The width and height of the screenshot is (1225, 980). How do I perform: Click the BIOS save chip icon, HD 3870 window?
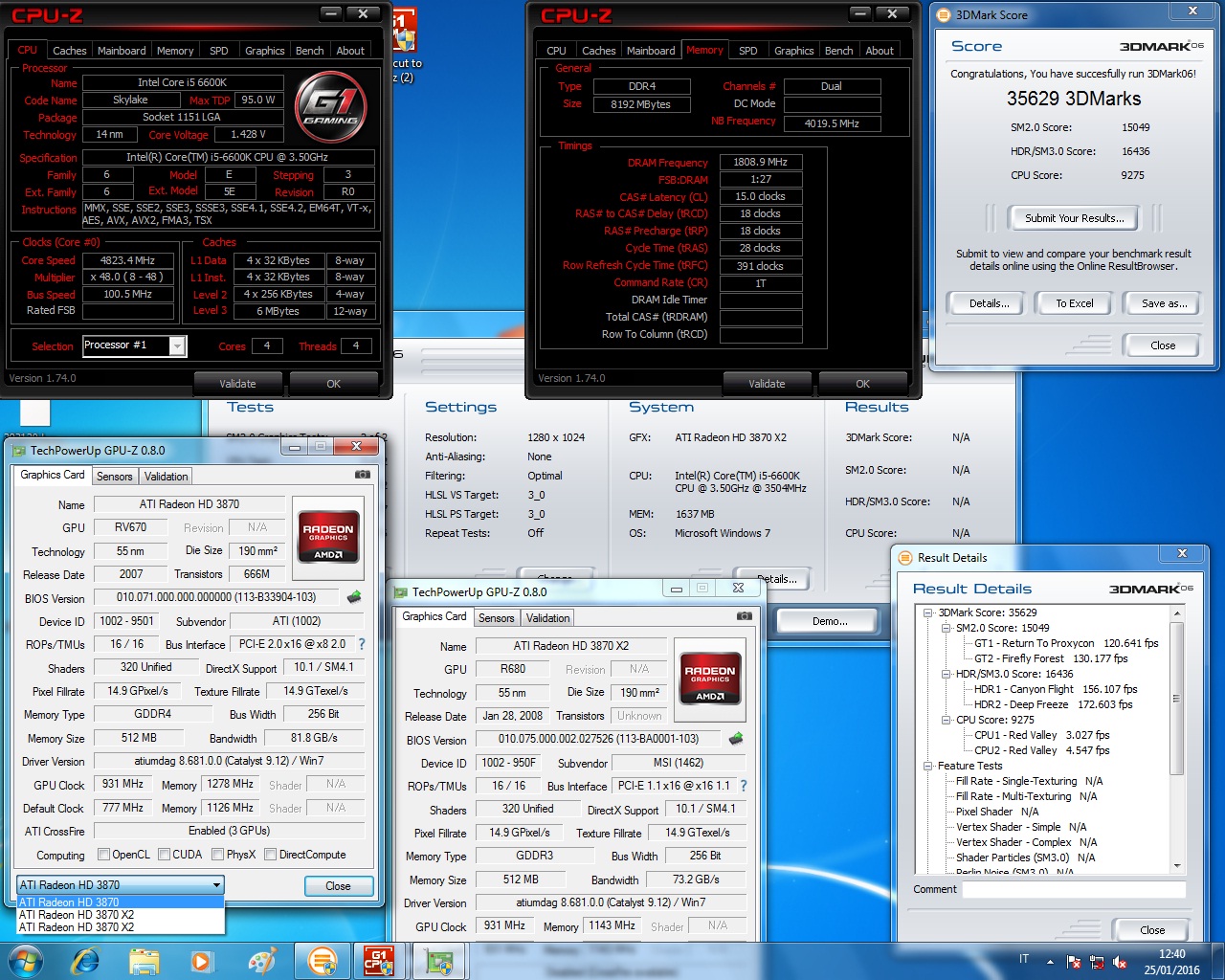[x=354, y=597]
